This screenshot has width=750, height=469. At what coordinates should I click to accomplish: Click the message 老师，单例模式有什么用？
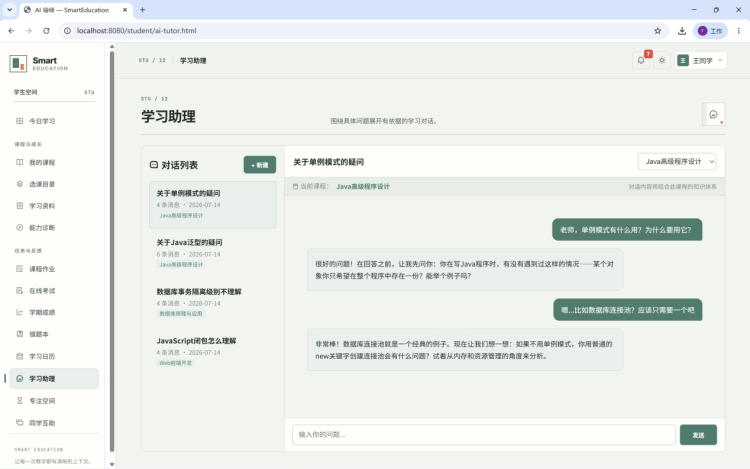(627, 229)
